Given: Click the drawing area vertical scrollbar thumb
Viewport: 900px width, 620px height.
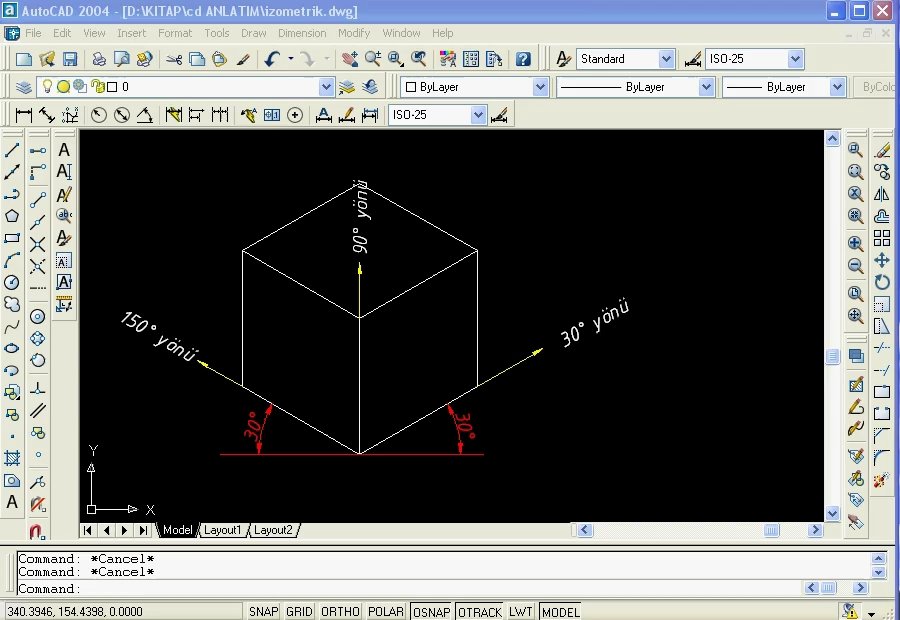Looking at the screenshot, I should (x=832, y=356).
